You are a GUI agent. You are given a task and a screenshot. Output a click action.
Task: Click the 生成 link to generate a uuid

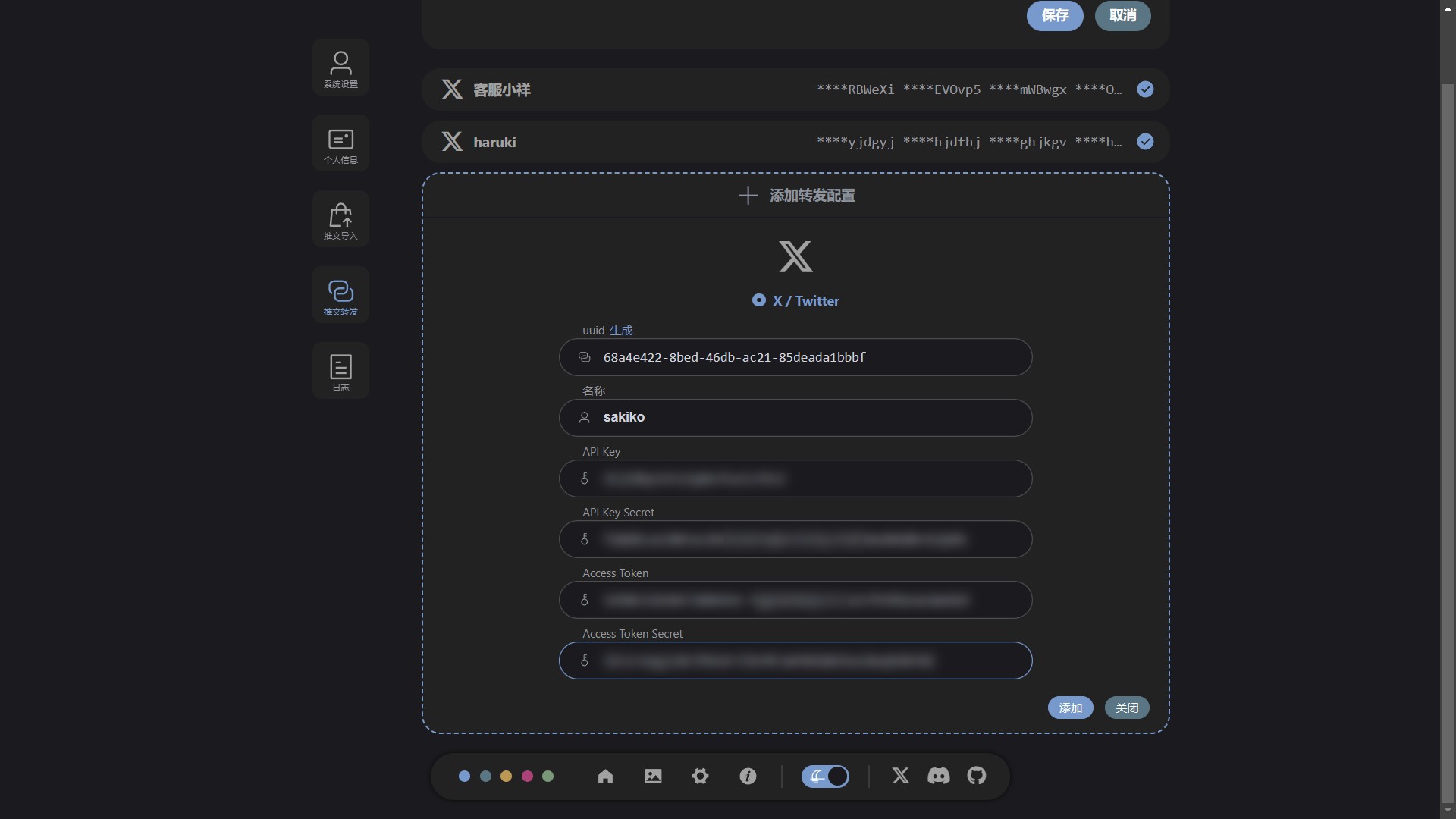pos(621,331)
